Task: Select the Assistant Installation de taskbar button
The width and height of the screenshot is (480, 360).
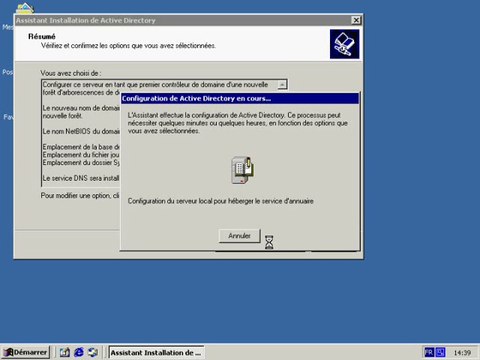Action: coord(156,352)
